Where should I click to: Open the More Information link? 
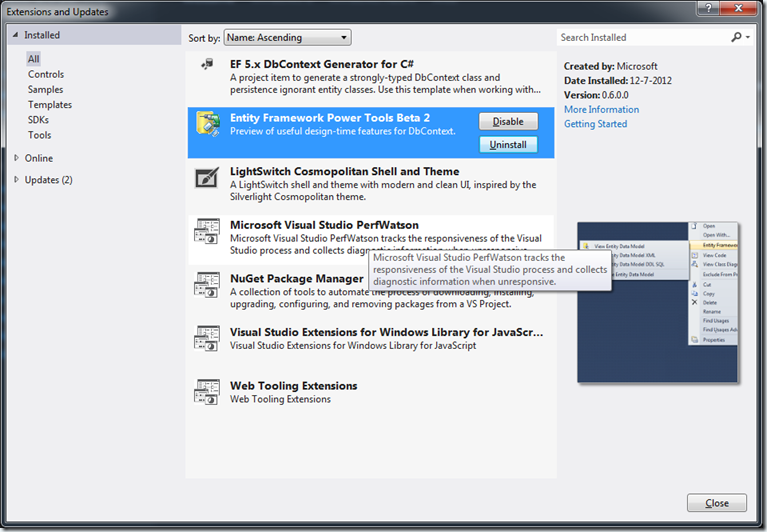tap(601, 110)
